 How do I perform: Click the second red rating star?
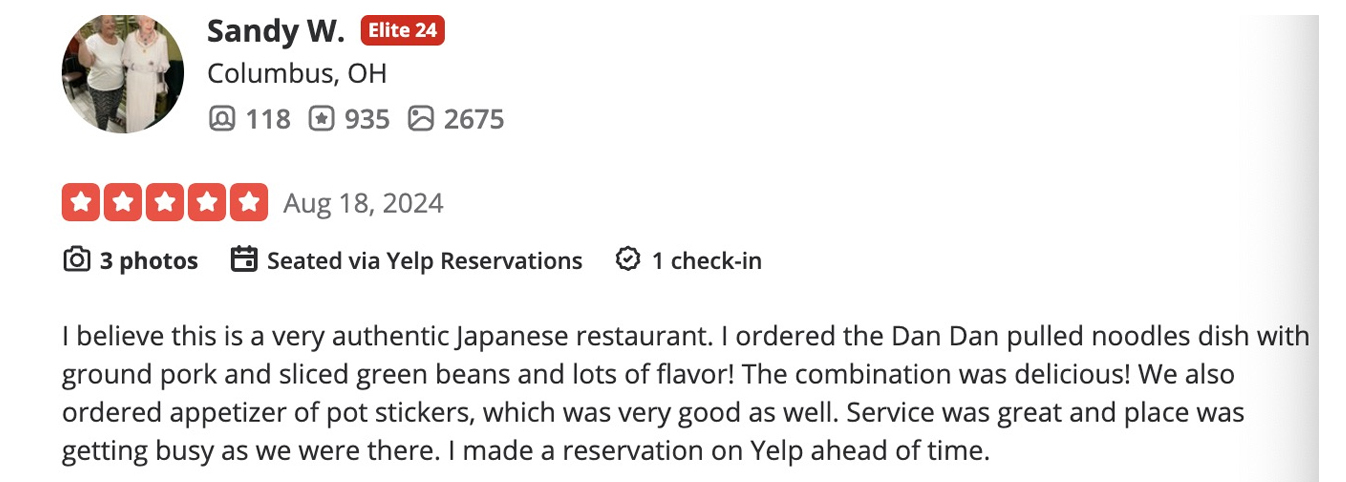(x=122, y=203)
